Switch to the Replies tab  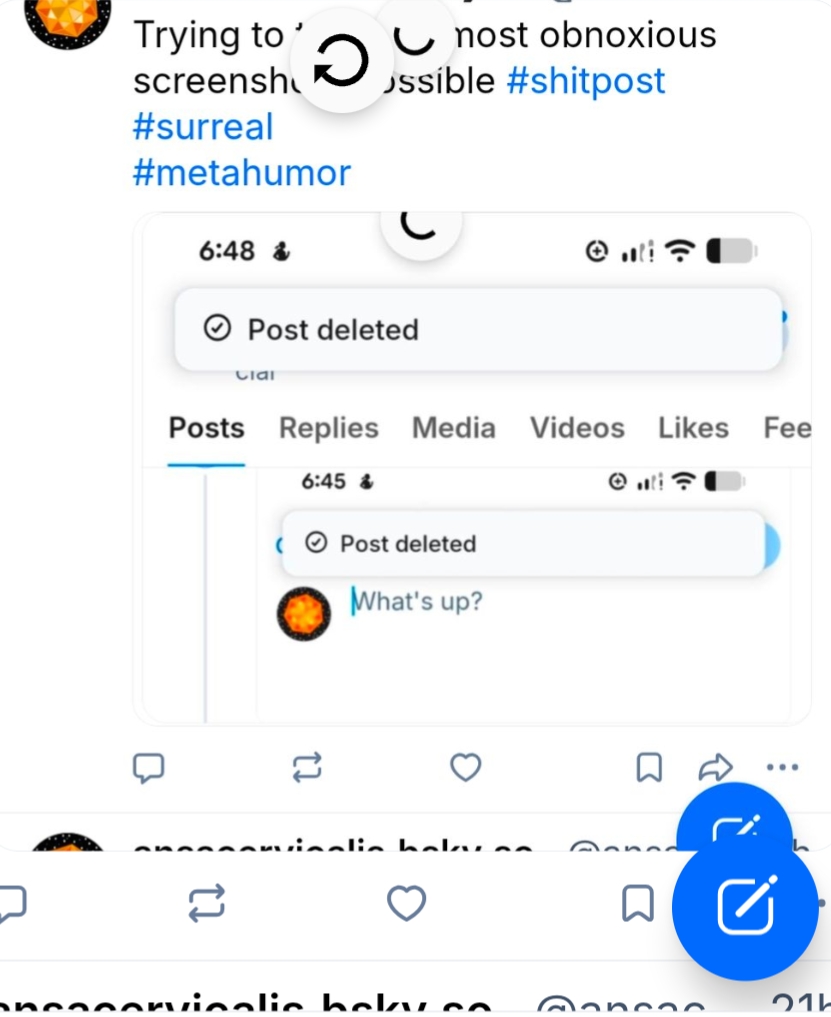pyautogui.click(x=328, y=428)
